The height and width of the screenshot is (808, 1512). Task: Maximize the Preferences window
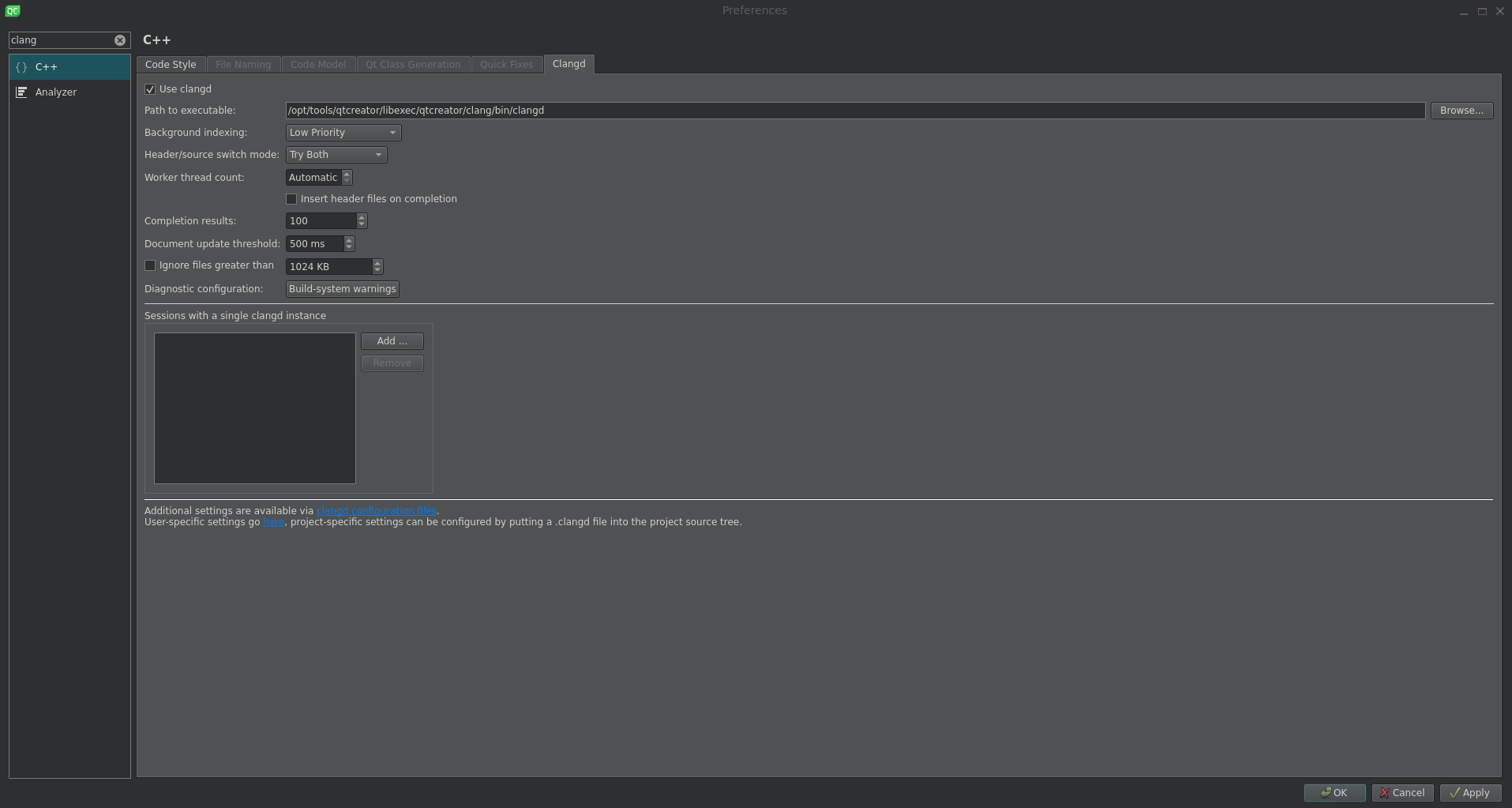[x=1482, y=11]
